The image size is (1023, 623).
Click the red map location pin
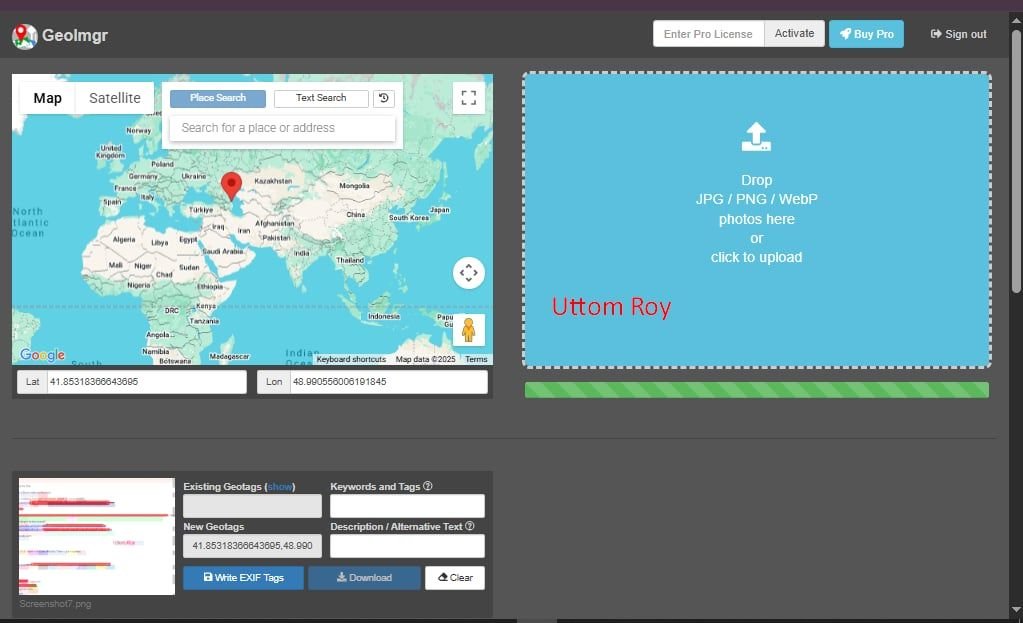pyautogui.click(x=231, y=185)
